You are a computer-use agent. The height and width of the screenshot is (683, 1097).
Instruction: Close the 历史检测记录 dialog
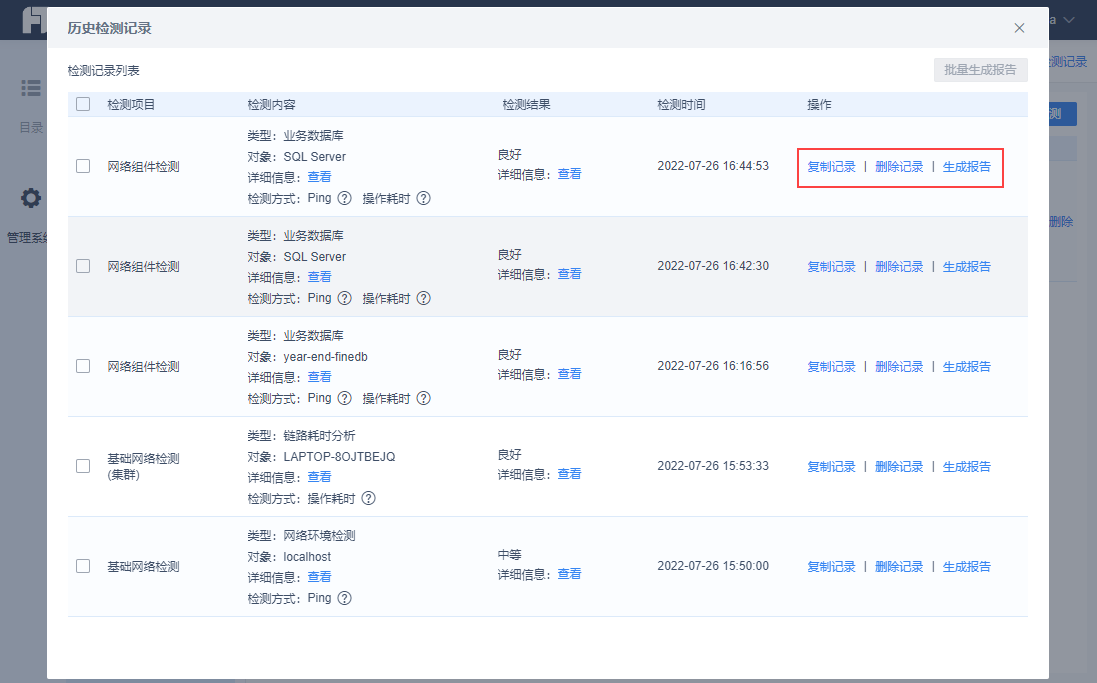click(1019, 28)
